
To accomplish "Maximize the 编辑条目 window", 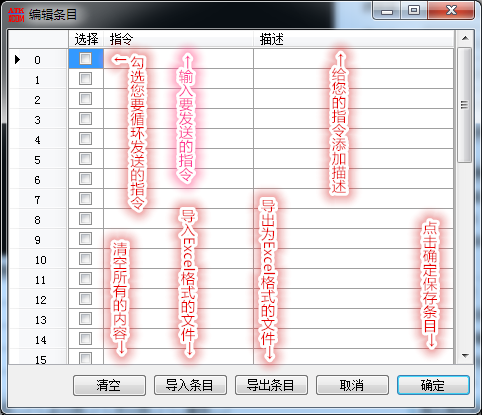I will coord(414,11).
